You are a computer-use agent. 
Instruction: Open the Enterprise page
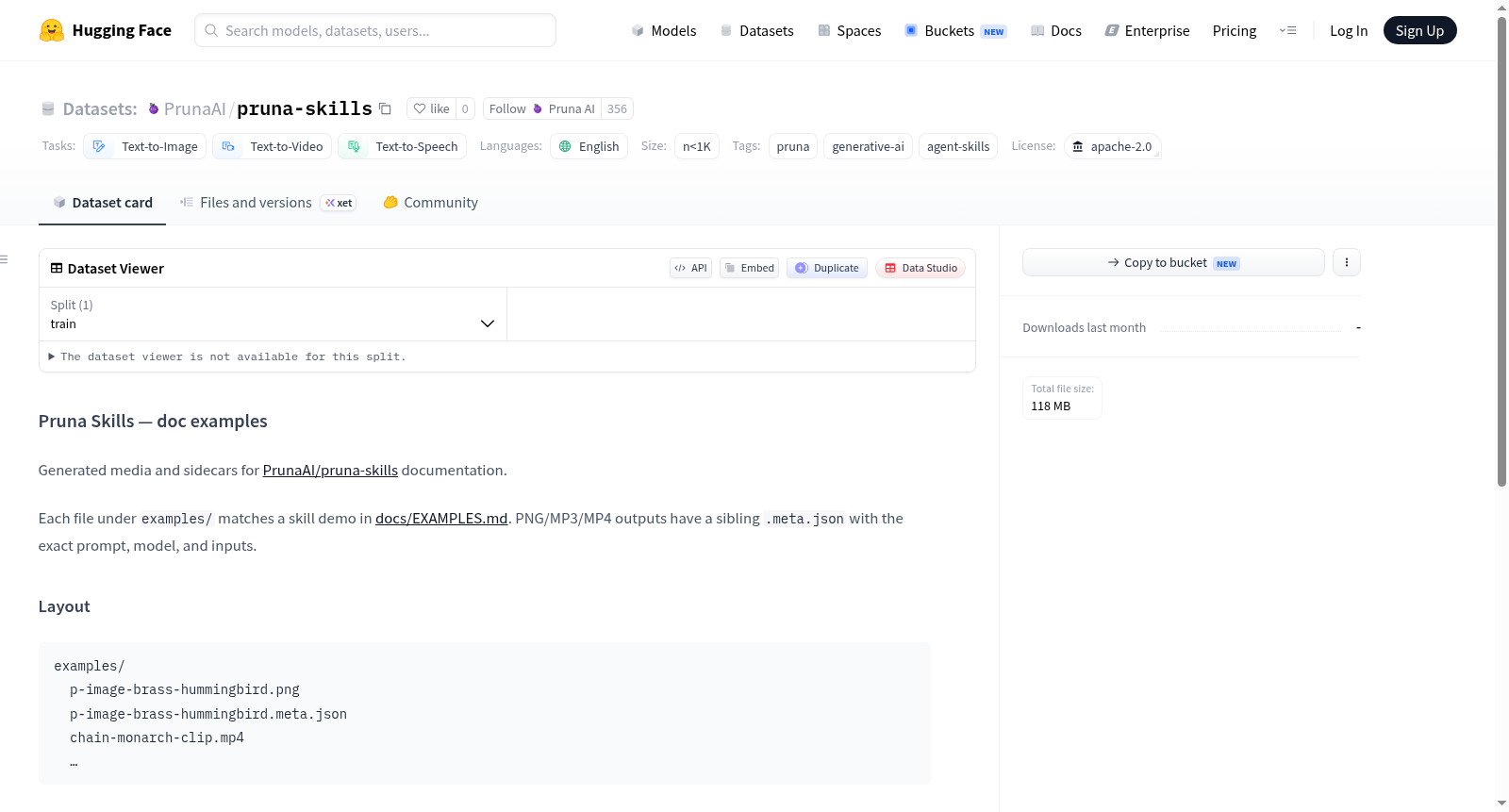(1148, 30)
